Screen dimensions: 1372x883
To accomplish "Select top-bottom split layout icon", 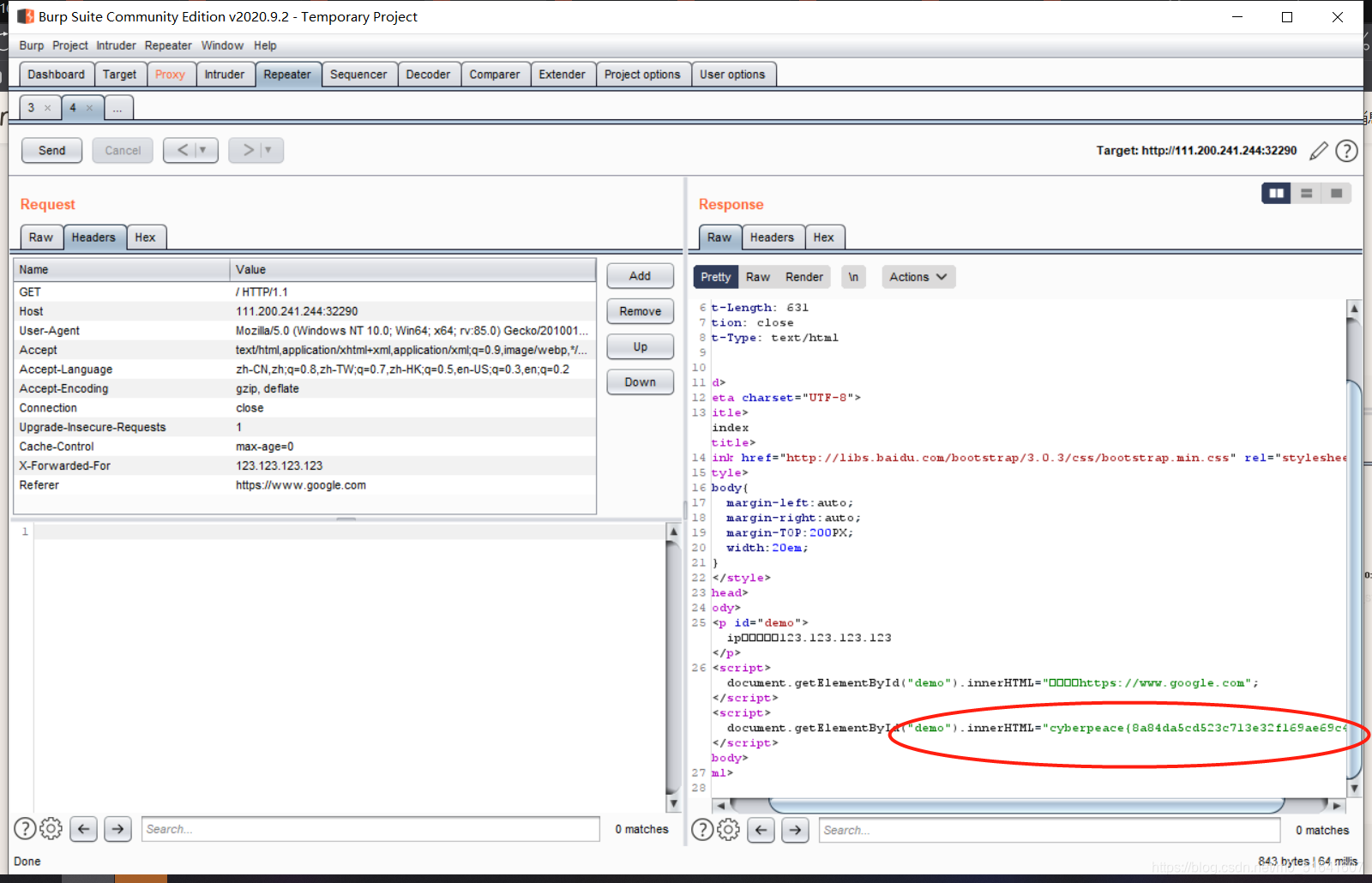I will coord(1306,193).
